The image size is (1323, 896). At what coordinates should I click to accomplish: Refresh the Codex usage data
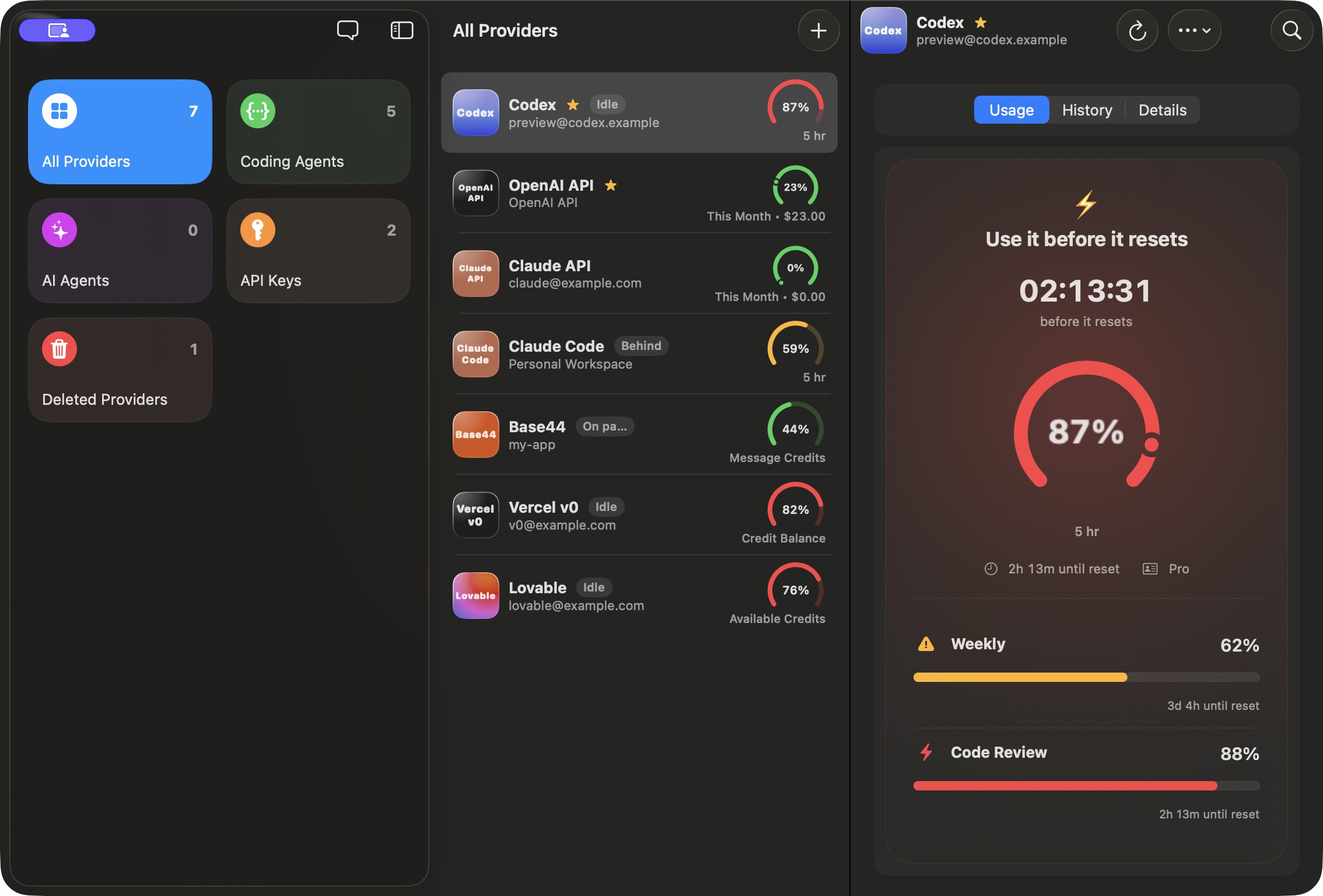[1137, 30]
